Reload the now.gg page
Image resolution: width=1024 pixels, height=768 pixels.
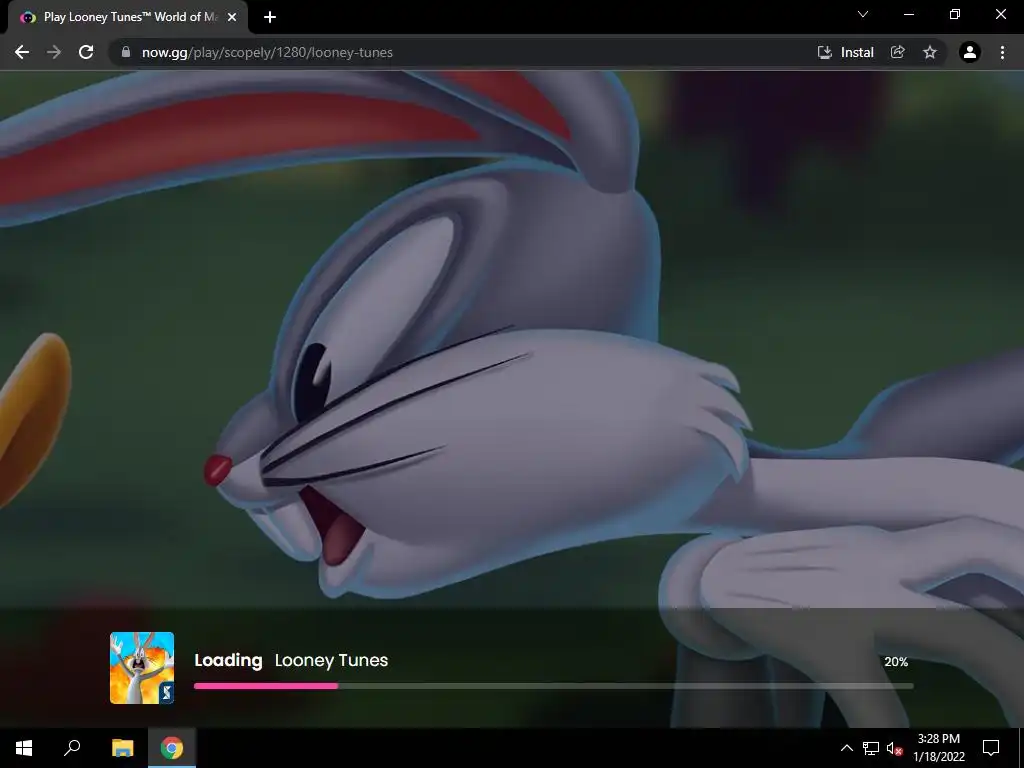86,52
